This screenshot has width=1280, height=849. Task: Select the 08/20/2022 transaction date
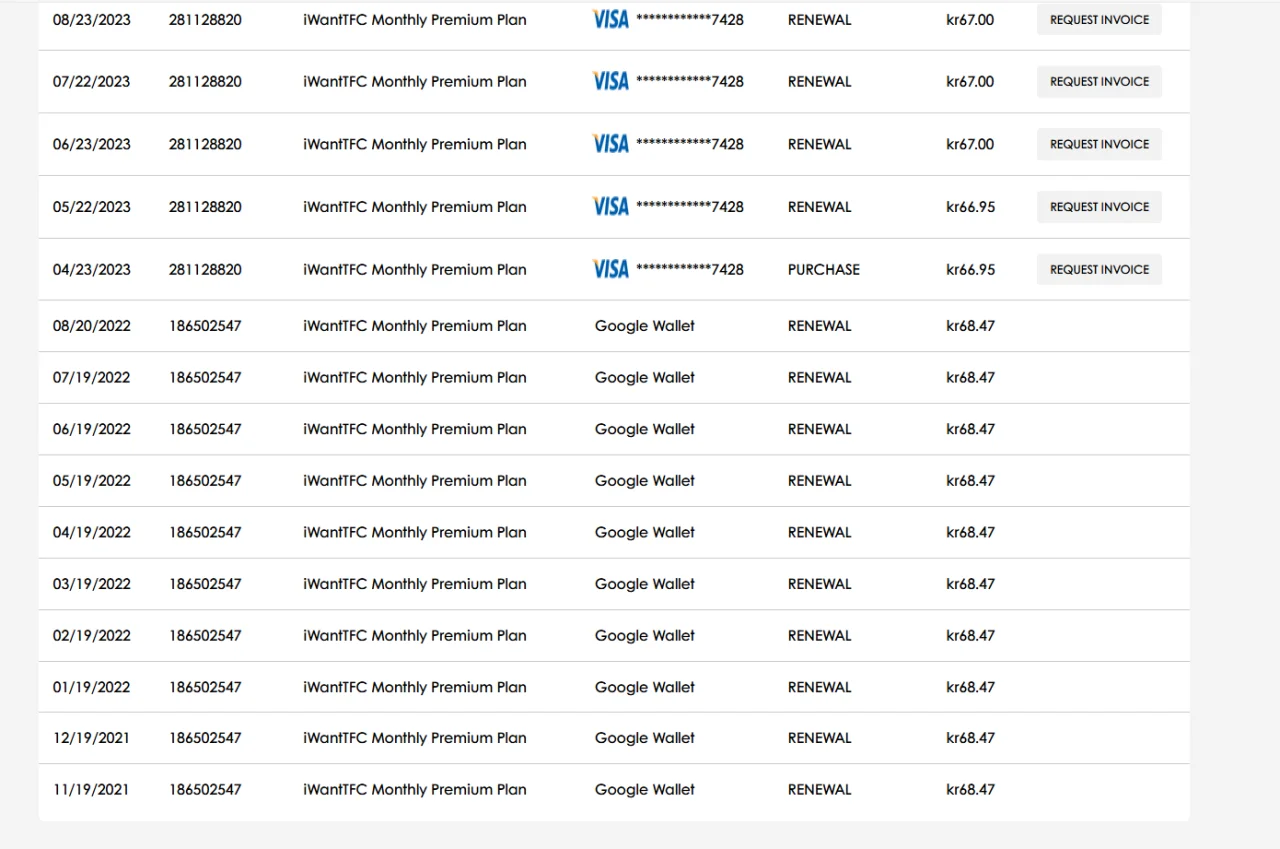[92, 326]
